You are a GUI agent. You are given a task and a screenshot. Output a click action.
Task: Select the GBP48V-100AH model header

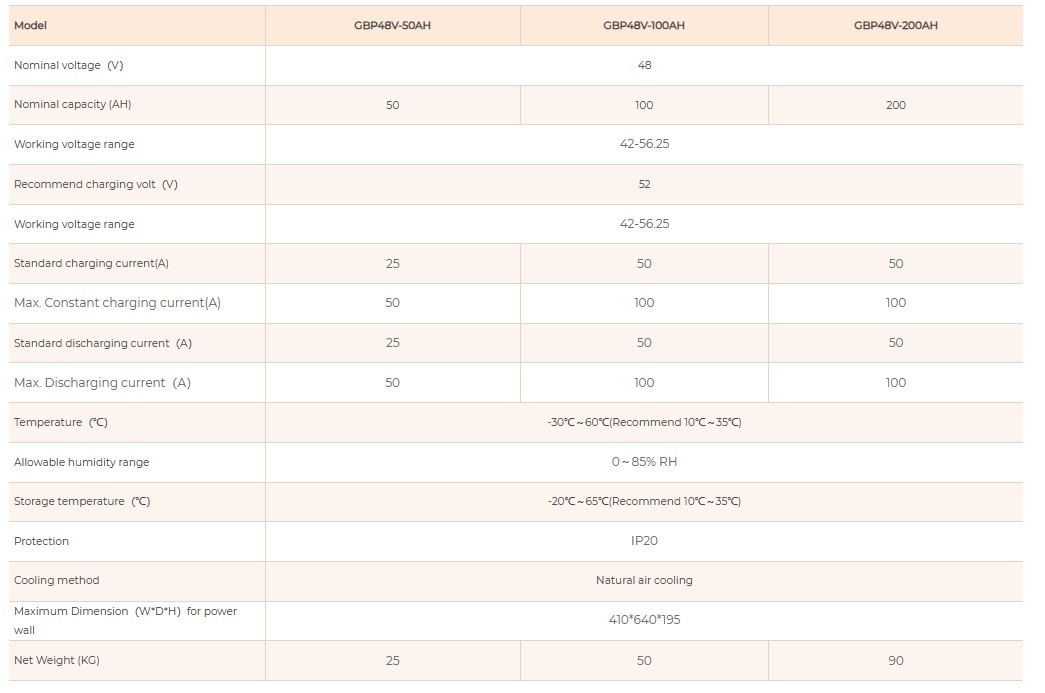644,25
